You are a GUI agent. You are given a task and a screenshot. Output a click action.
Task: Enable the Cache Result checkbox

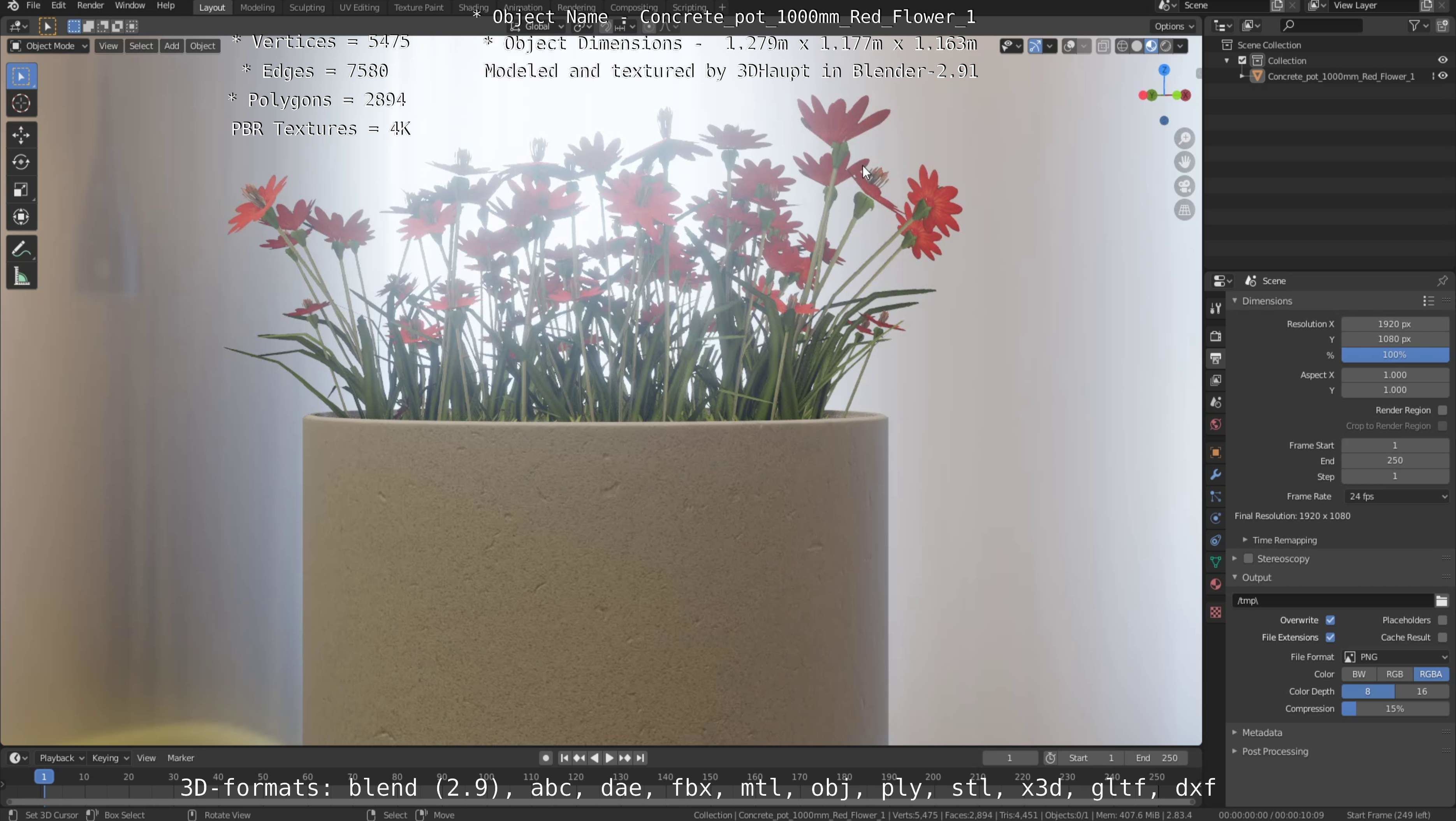[x=1442, y=637]
